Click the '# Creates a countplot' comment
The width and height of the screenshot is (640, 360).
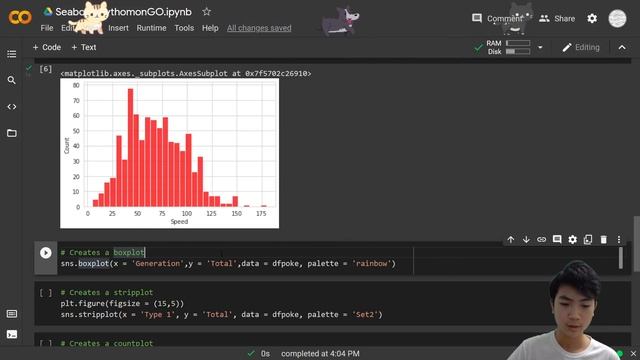coord(107,343)
